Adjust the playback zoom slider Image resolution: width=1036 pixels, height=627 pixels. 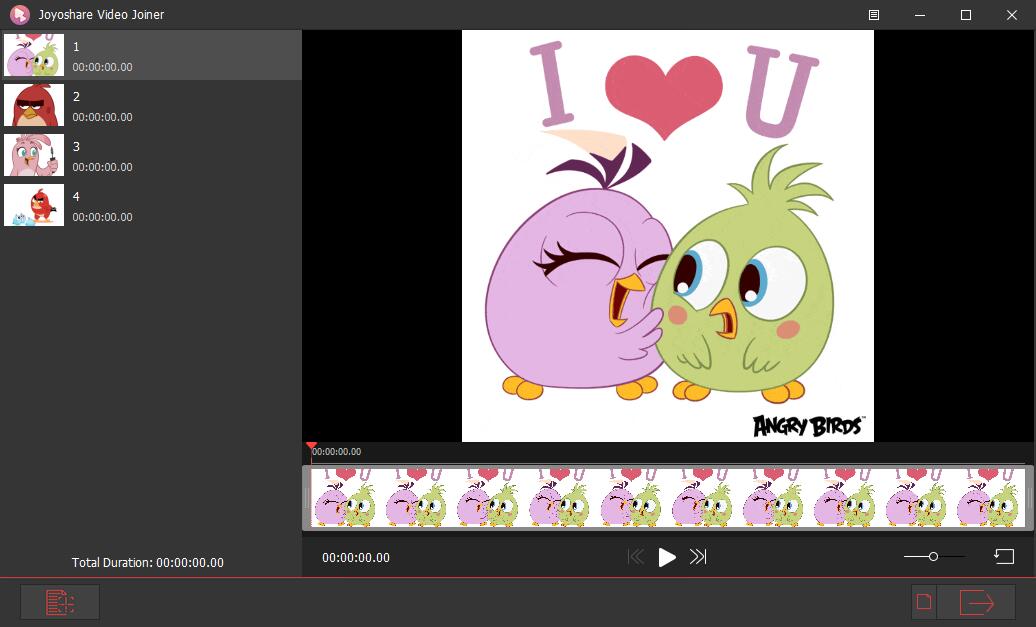[934, 557]
